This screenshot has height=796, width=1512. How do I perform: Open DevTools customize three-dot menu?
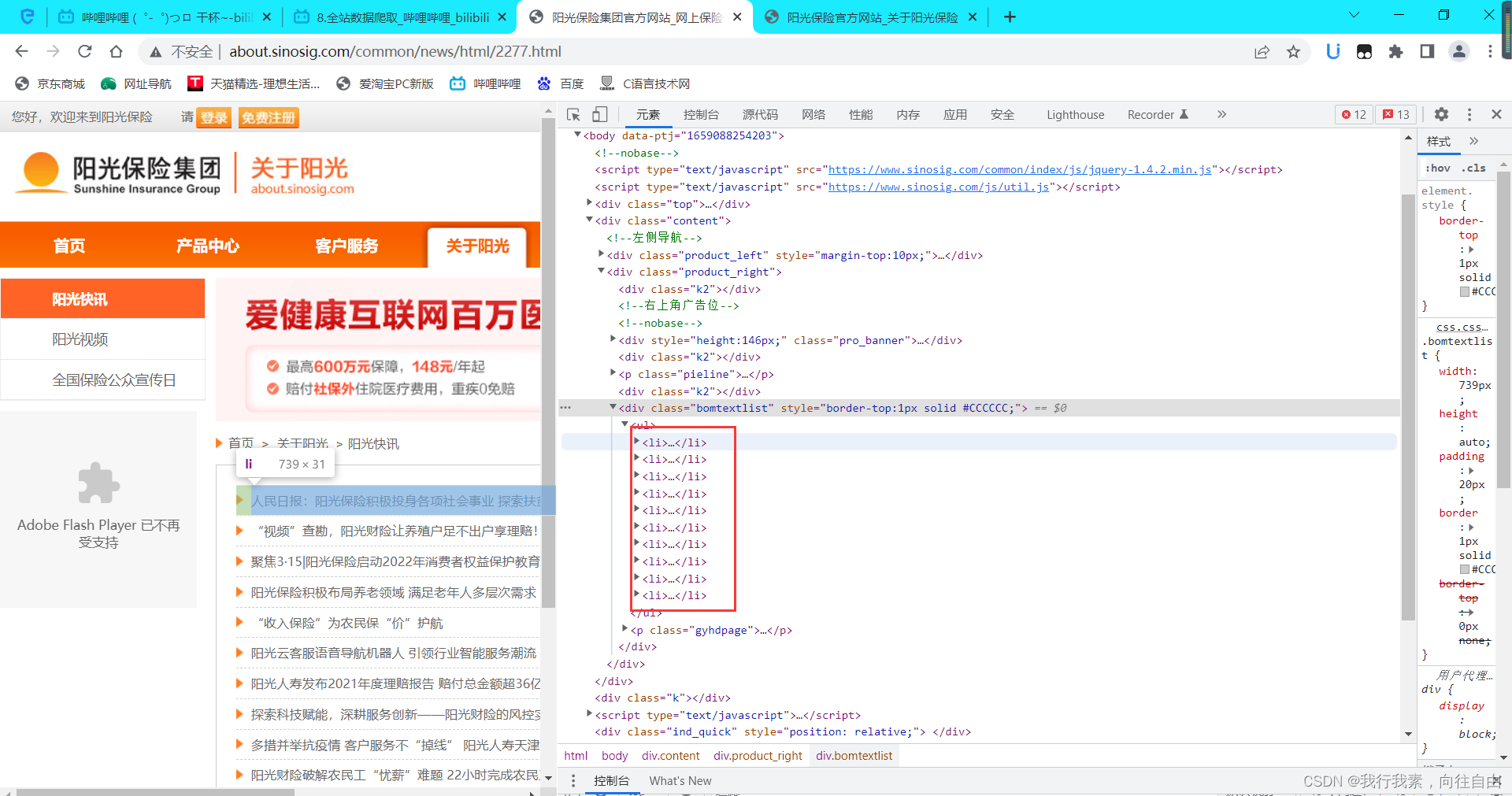point(1469,114)
